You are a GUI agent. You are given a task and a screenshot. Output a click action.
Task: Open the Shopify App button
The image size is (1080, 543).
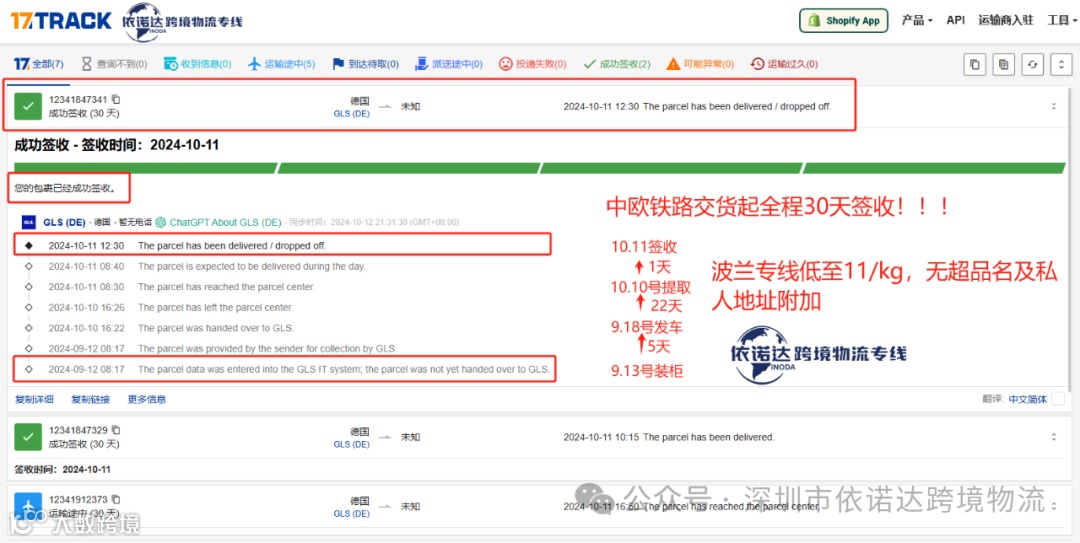(843, 21)
